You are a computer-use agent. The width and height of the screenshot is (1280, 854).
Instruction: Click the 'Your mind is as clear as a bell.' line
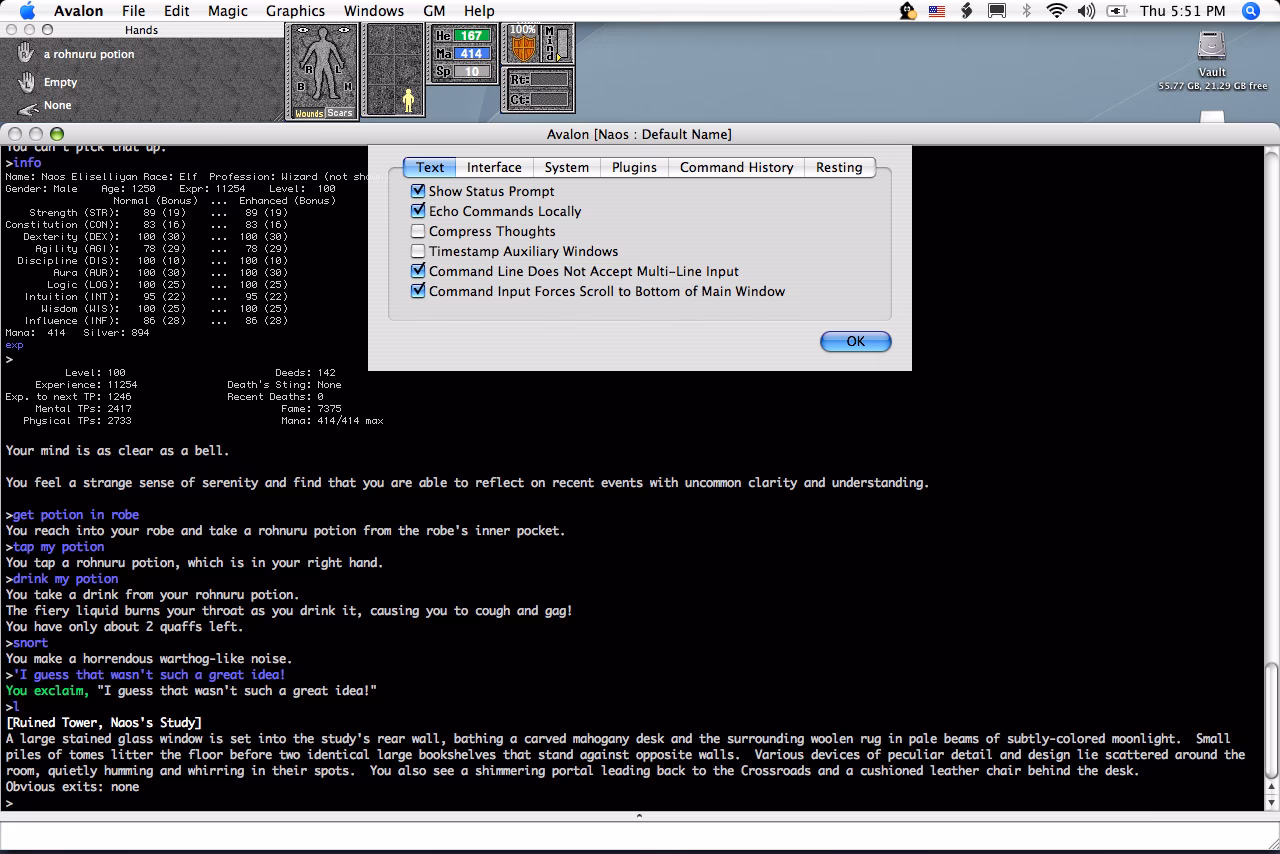pyautogui.click(x=117, y=451)
